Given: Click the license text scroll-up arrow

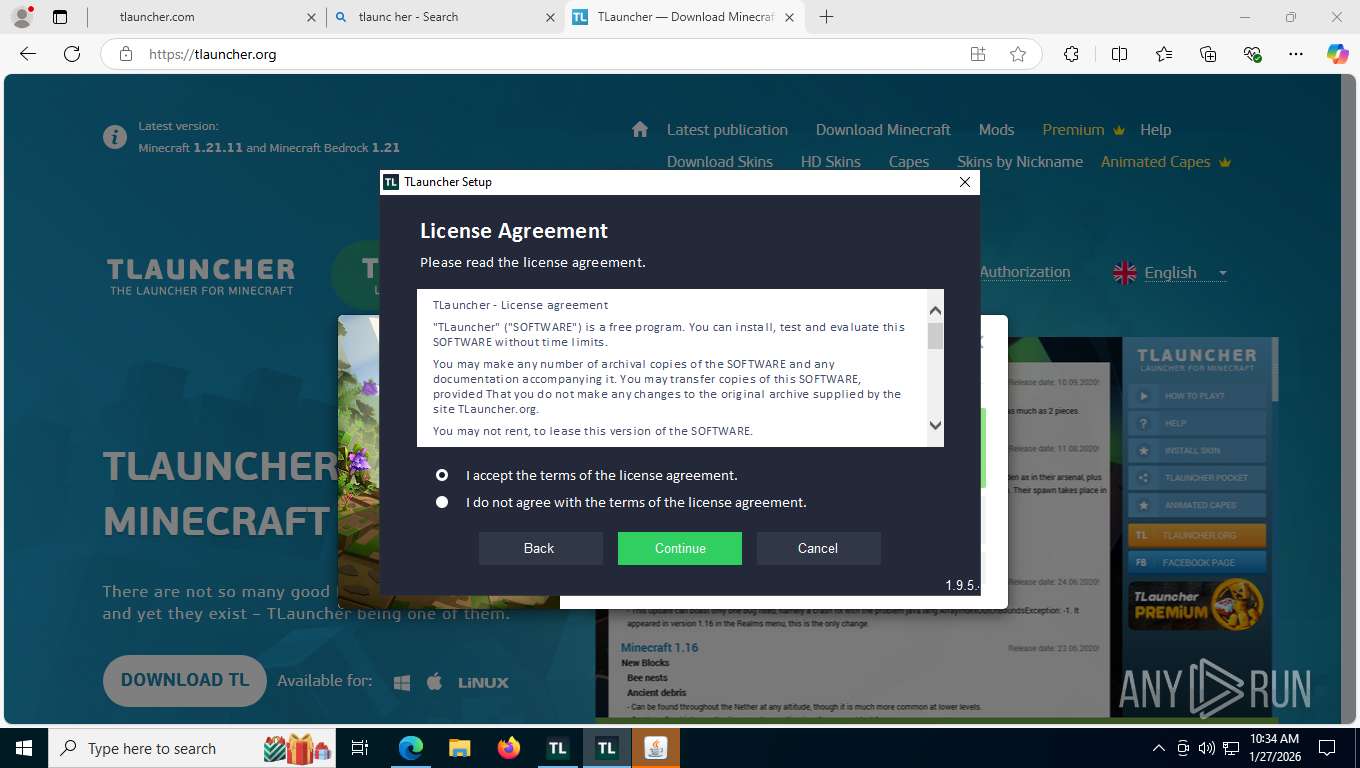Looking at the screenshot, I should coord(935,310).
